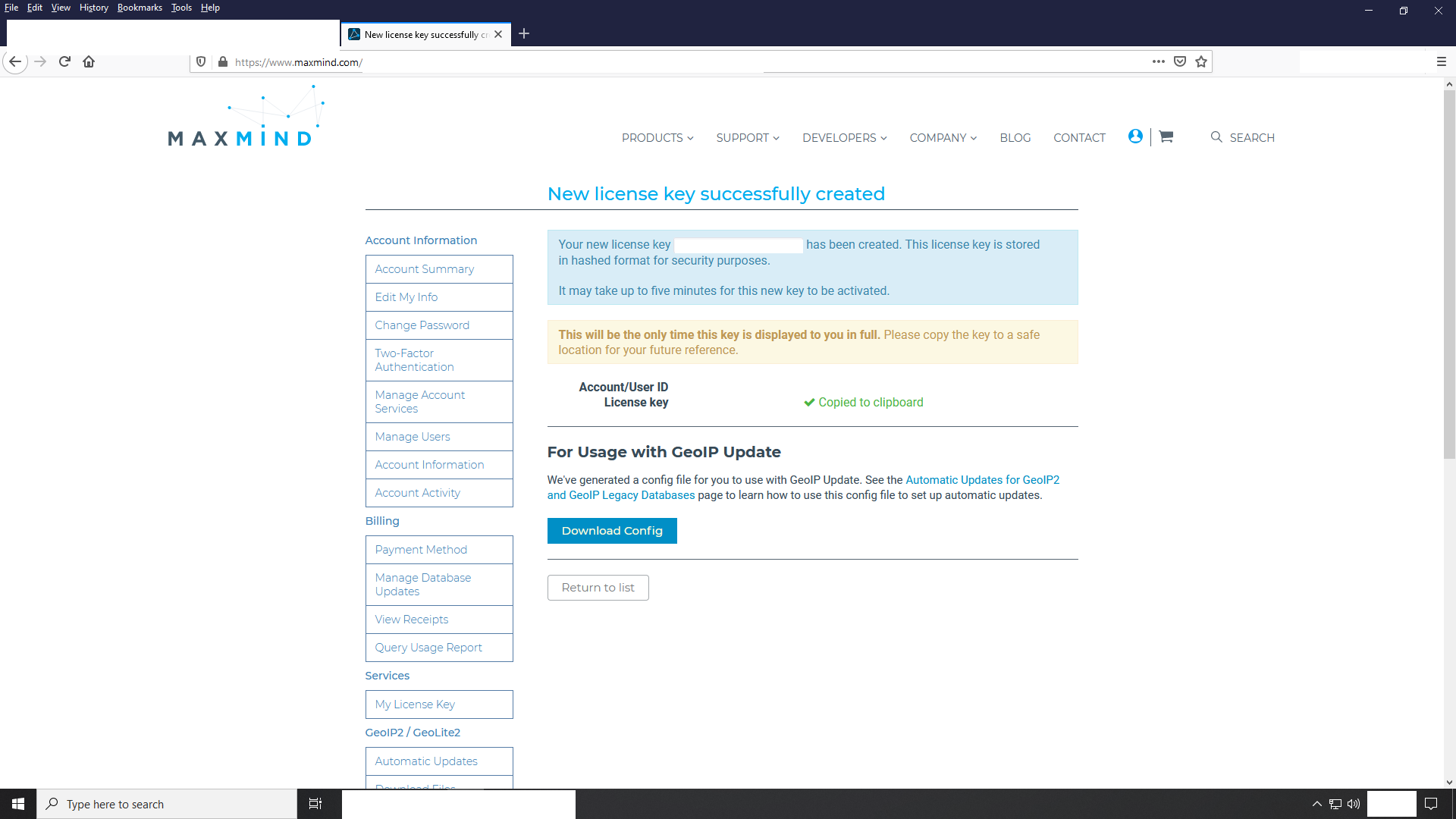Open the Edit menu
This screenshot has width=1456, height=819.
[x=35, y=8]
